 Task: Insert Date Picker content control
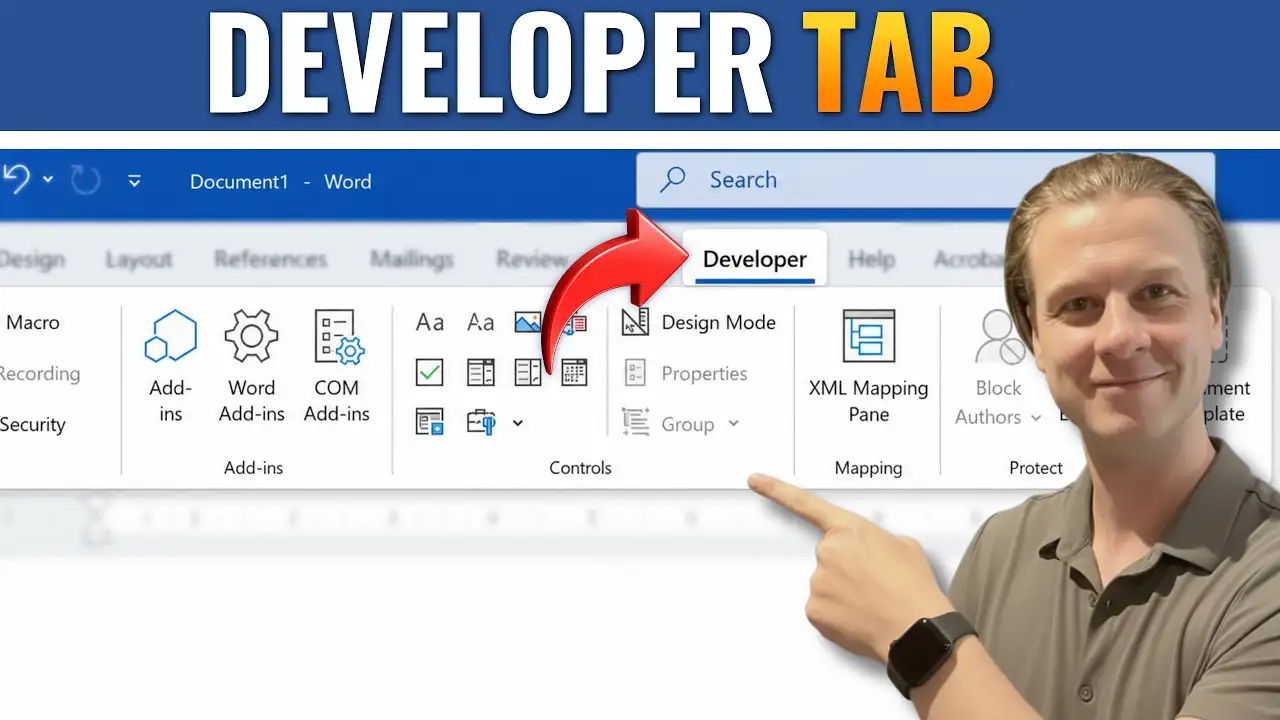click(x=575, y=373)
